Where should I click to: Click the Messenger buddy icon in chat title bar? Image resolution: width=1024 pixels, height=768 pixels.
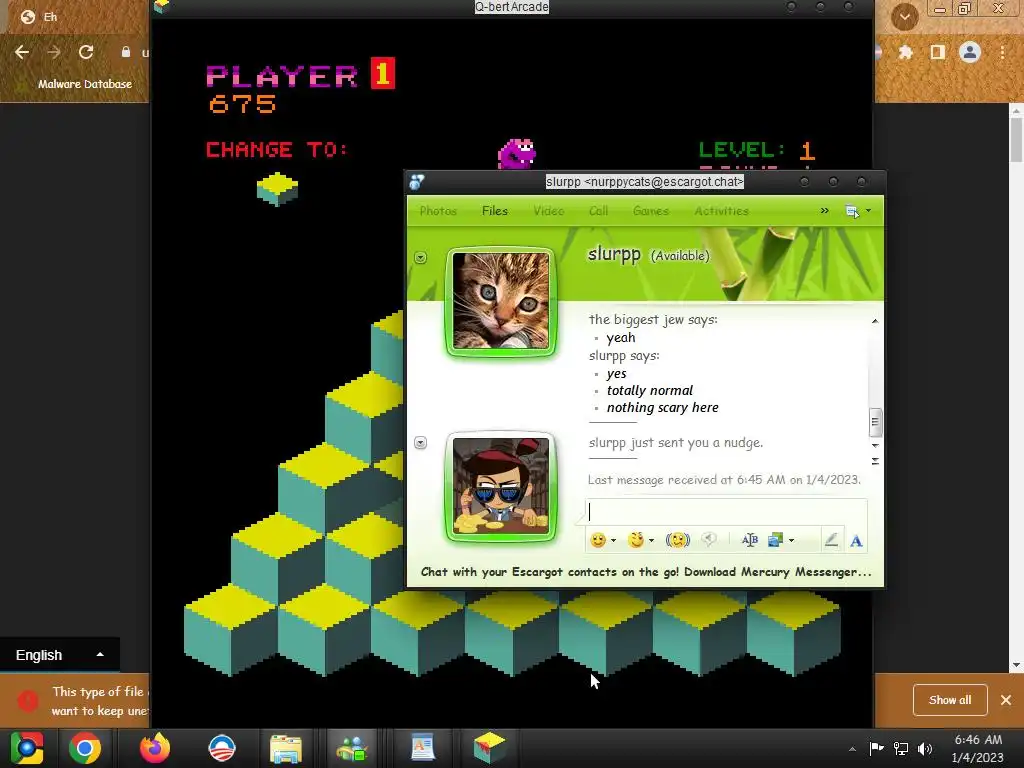coord(417,182)
